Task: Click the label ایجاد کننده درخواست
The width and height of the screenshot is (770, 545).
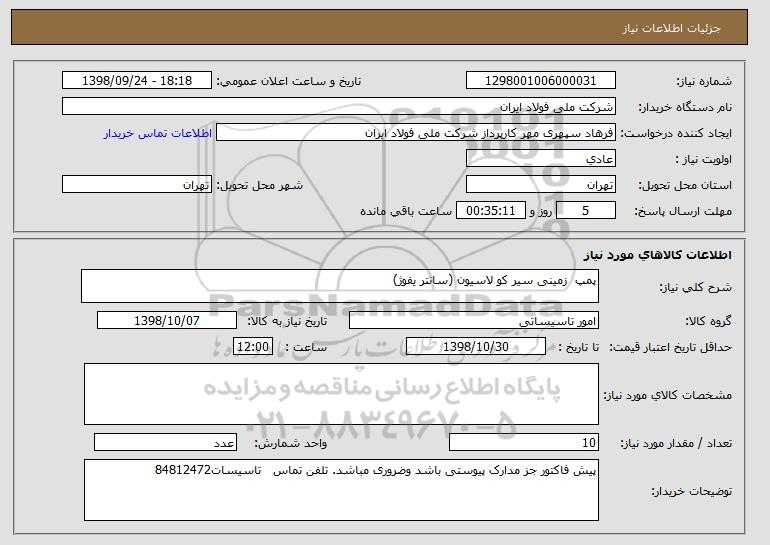Action: [676, 133]
